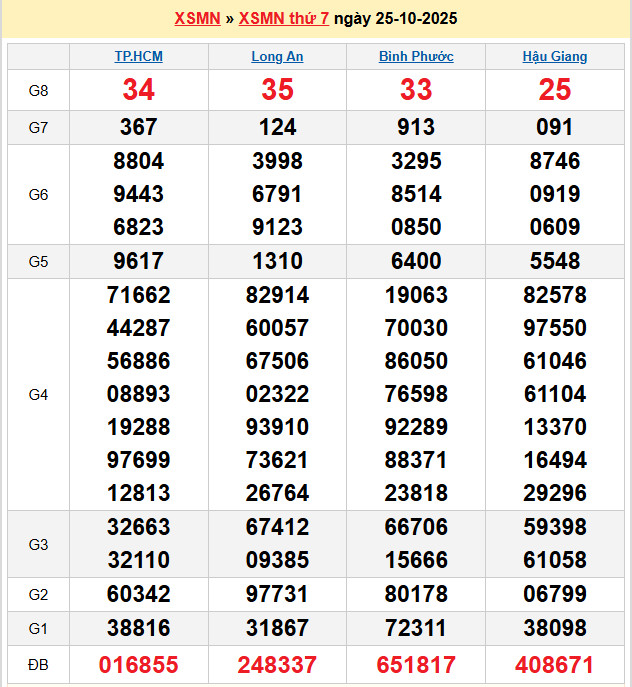Screen dimensions: 632x687
Task: Open the Hậu Giang province link
Action: click(555, 57)
